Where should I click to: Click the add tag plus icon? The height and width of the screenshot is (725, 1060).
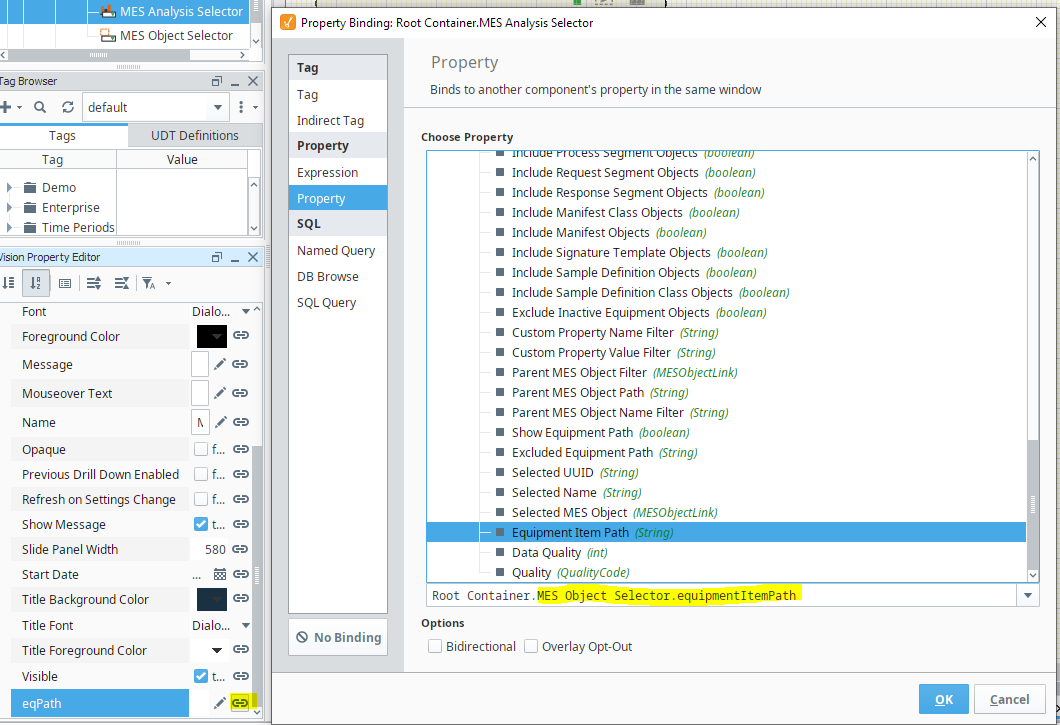pyautogui.click(x=7, y=107)
